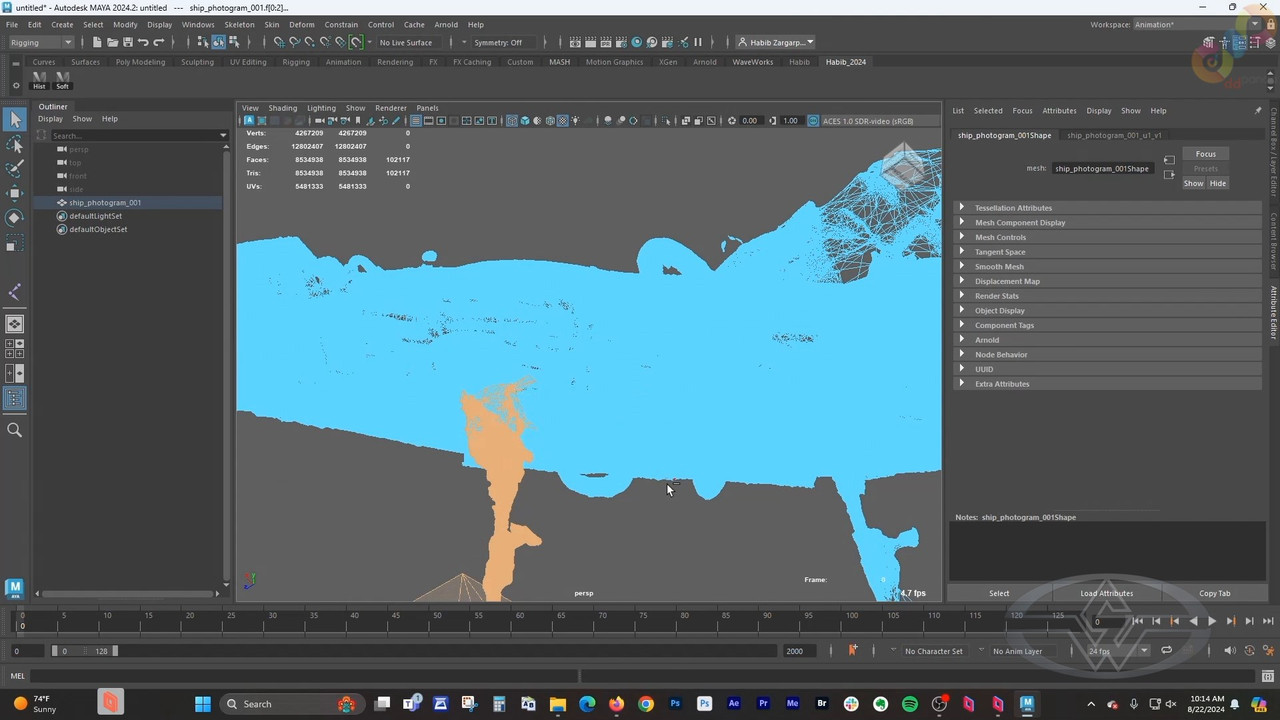Switch to the ship_photogram_001_u1_v1 tab
This screenshot has height=720, width=1280.
tap(1114, 135)
